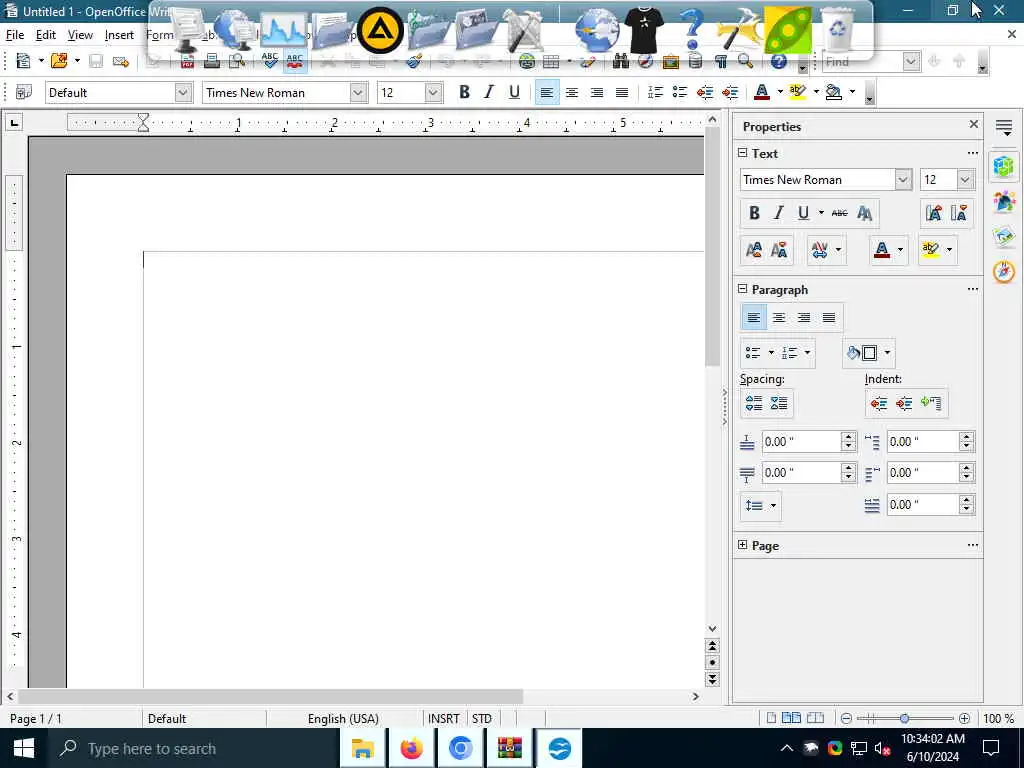Click the Data Sources cylinder icon
Image resolution: width=1024 pixels, height=768 pixels.
click(696, 61)
